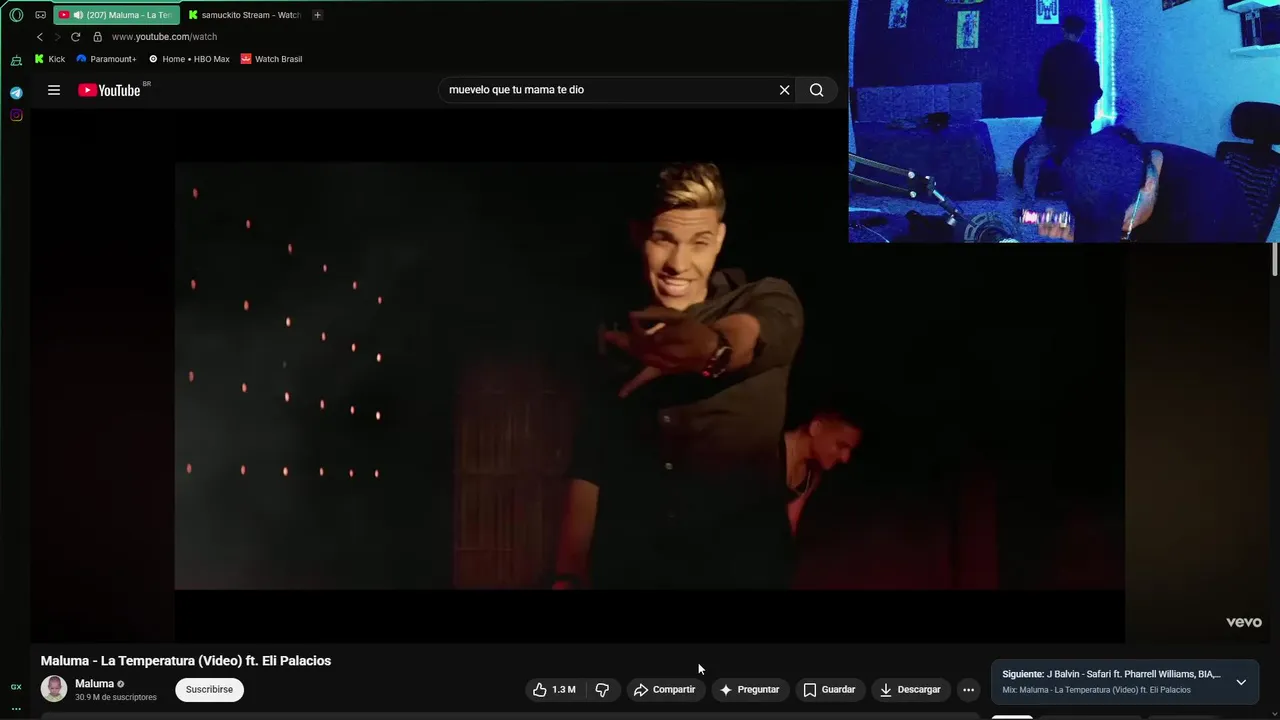
Task: Open the Maluma channel name link
Action: (94, 684)
